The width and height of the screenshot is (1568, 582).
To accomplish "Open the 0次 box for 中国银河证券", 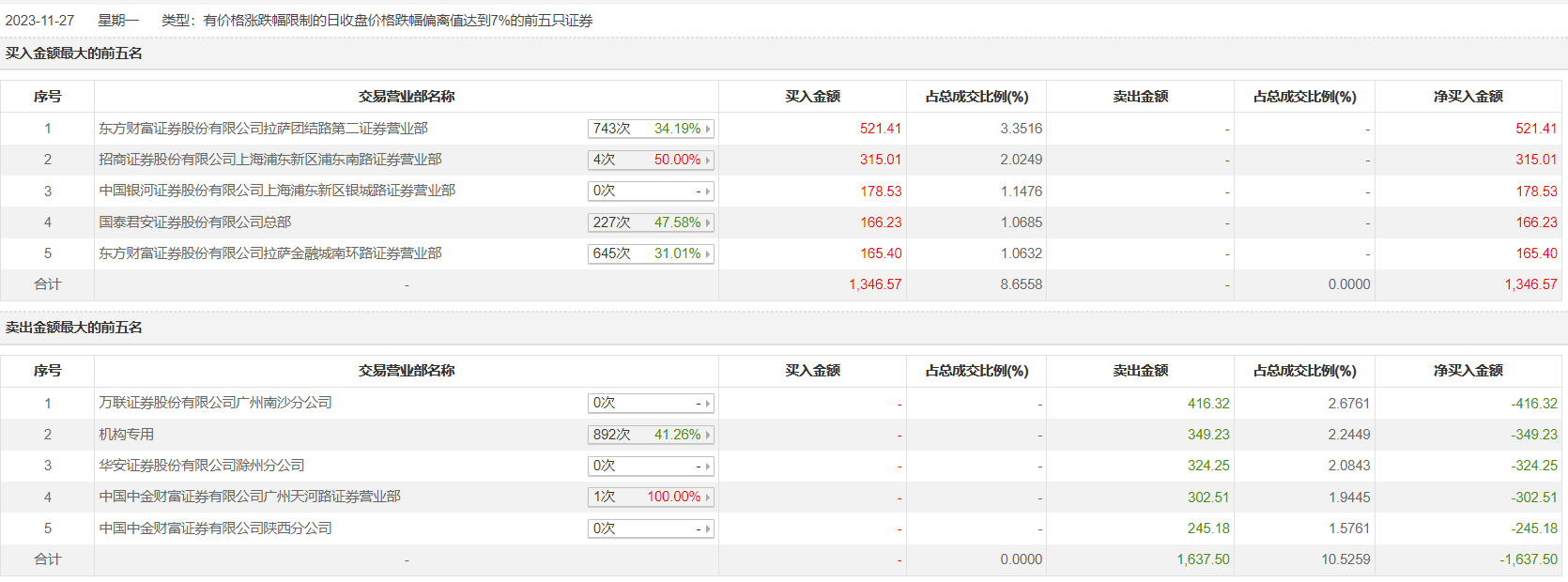I will pyautogui.click(x=651, y=191).
